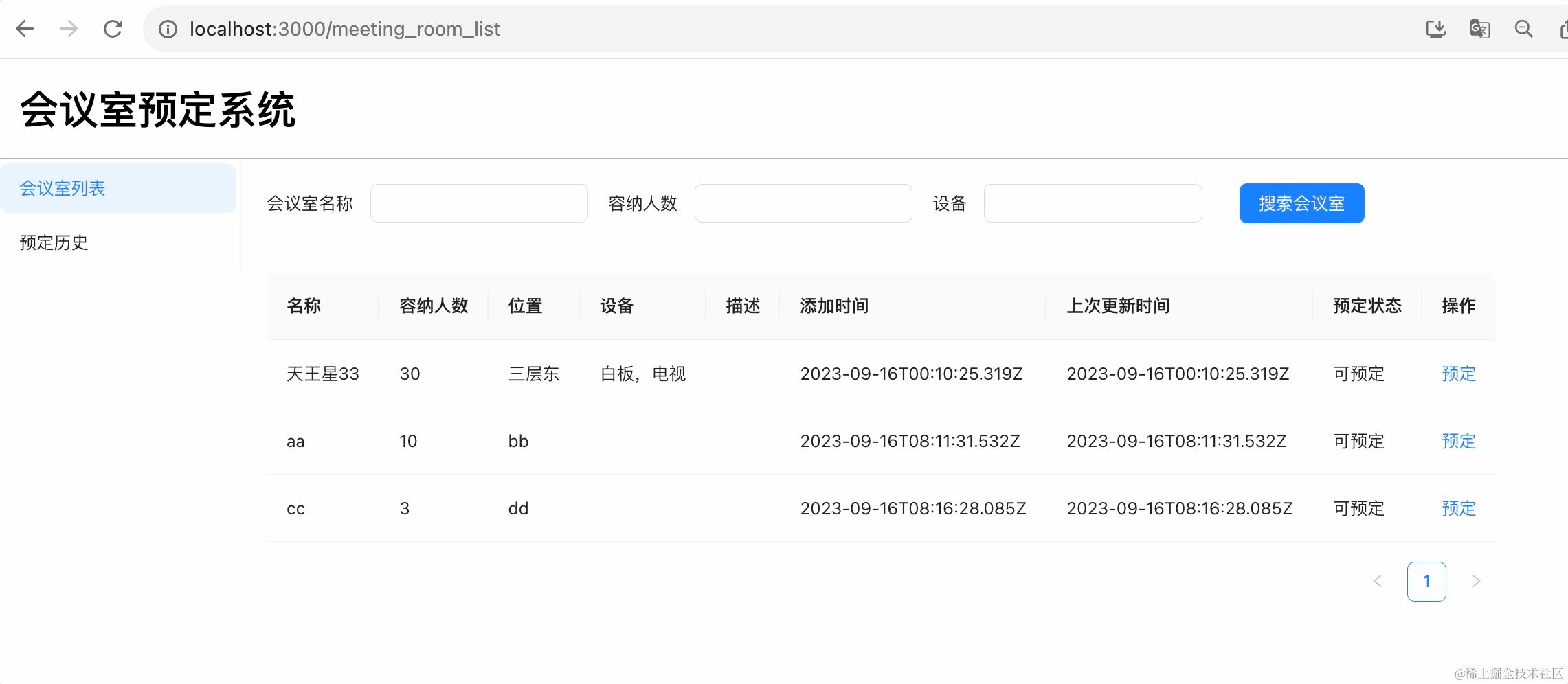Click 预定 link for room cc
This screenshot has height=684, width=1568.
[1458, 508]
